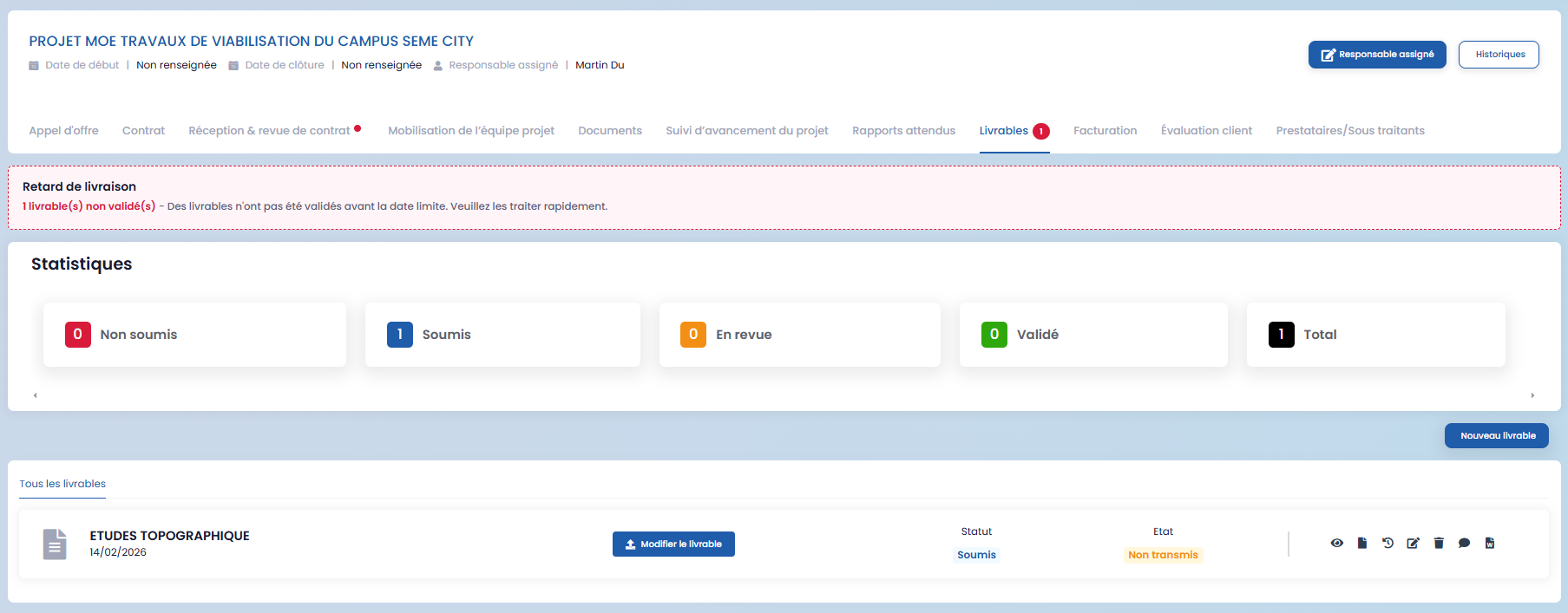Export deliverable with the Word document icon

coord(1489,543)
